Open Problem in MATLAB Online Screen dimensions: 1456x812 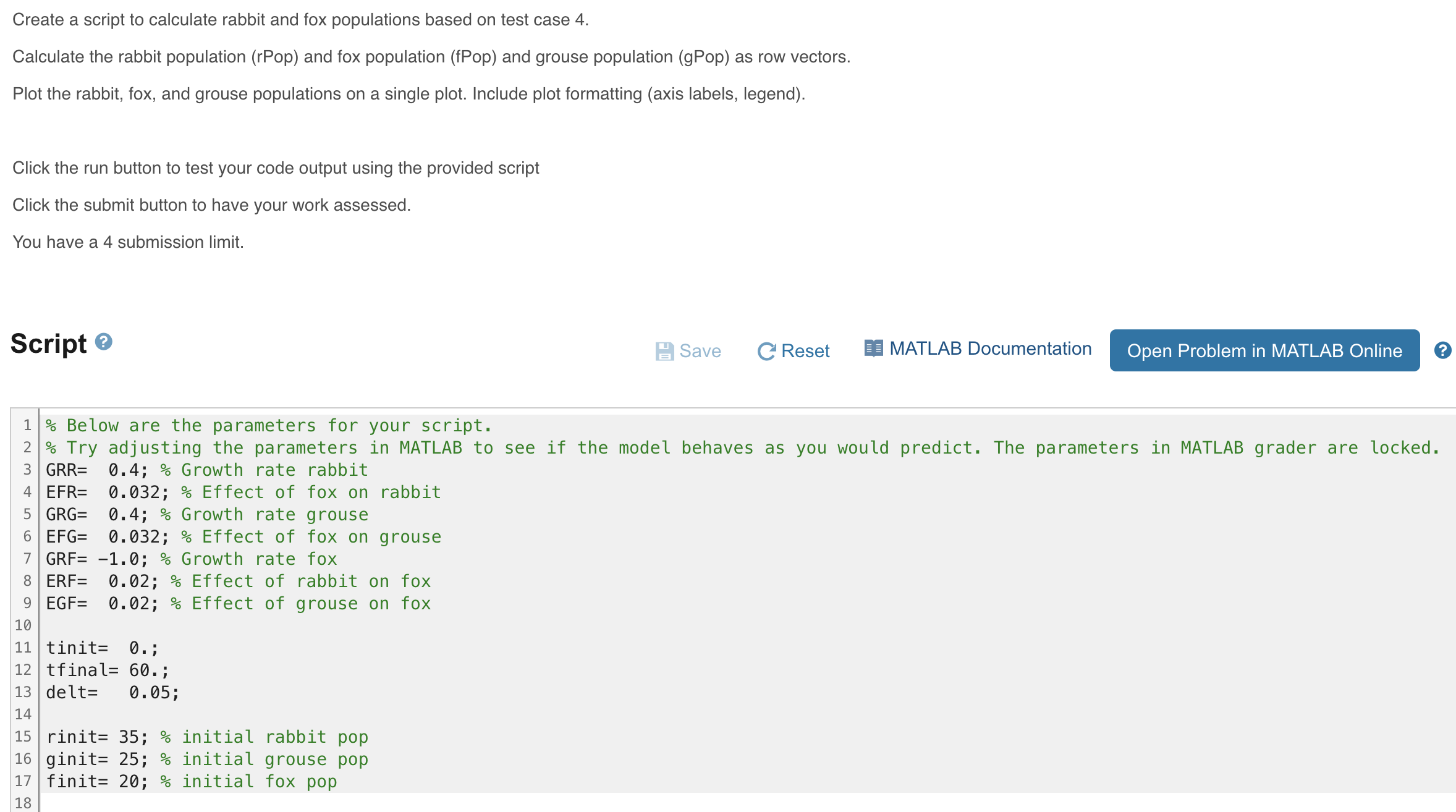[x=1264, y=350]
